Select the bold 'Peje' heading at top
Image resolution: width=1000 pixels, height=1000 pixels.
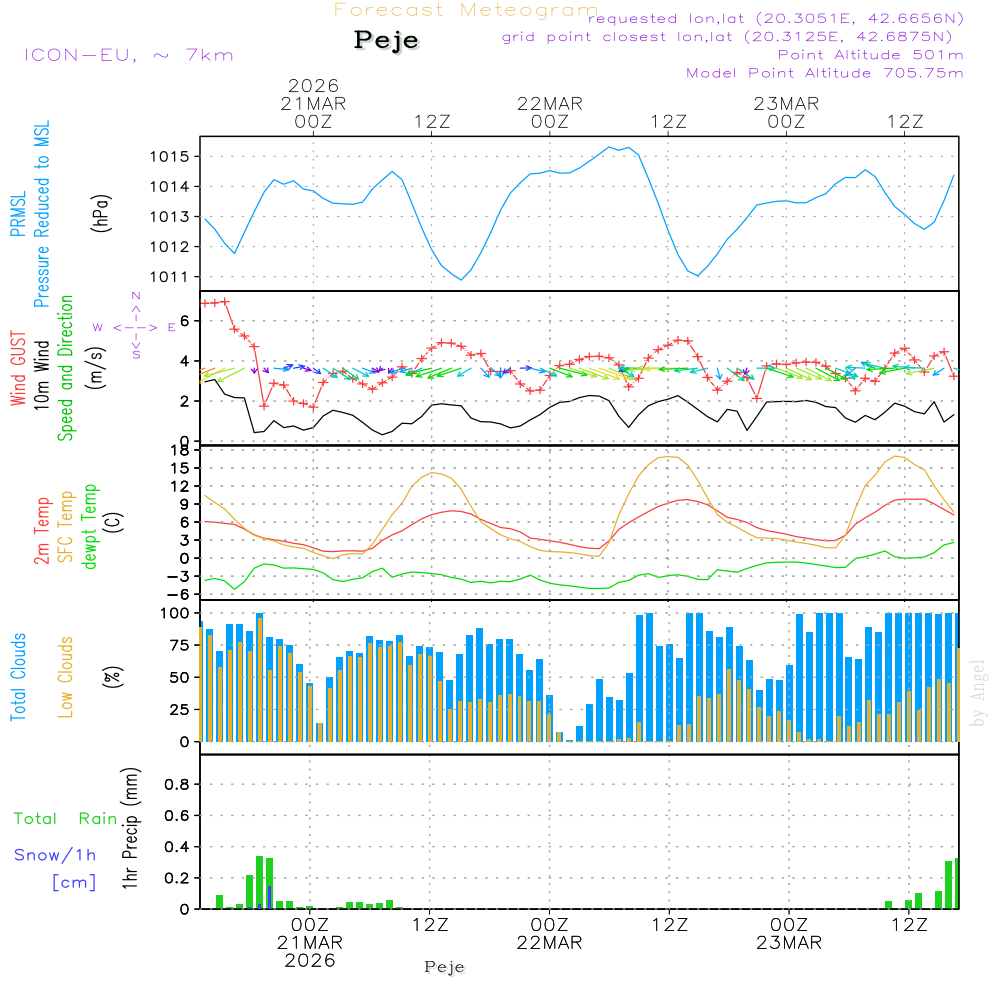[x=386, y=41]
